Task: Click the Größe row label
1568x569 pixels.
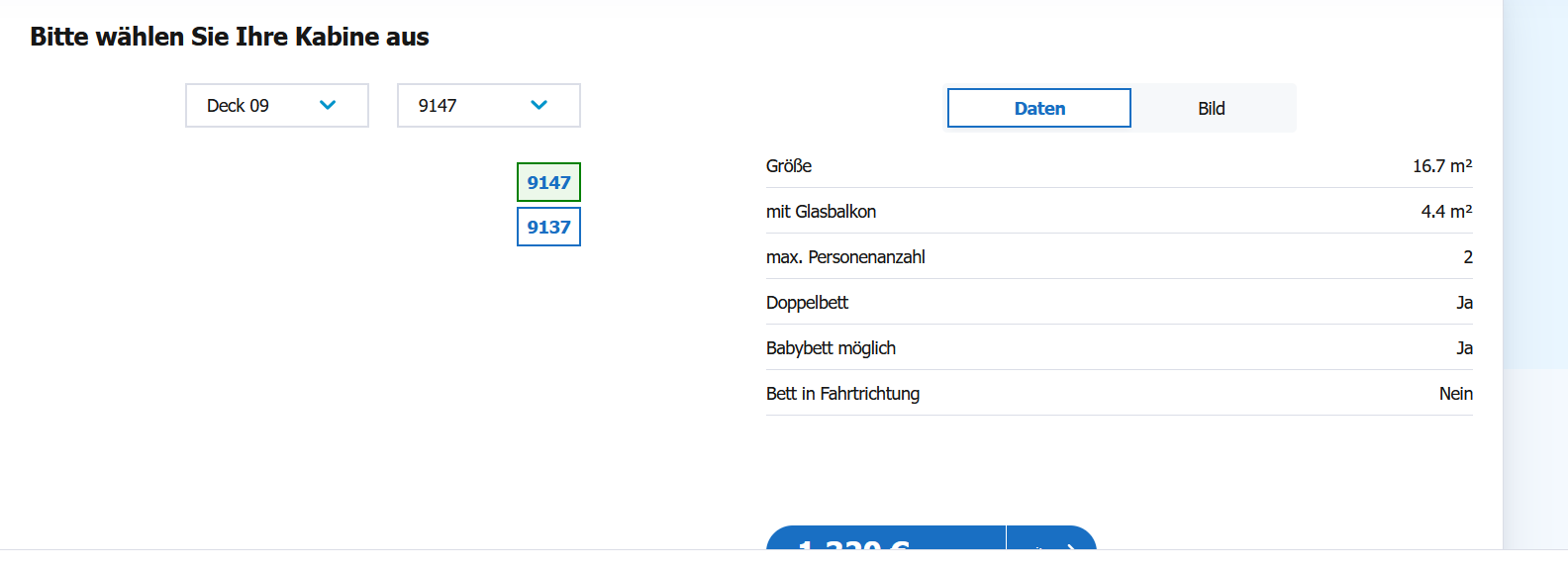Action: 789,166
